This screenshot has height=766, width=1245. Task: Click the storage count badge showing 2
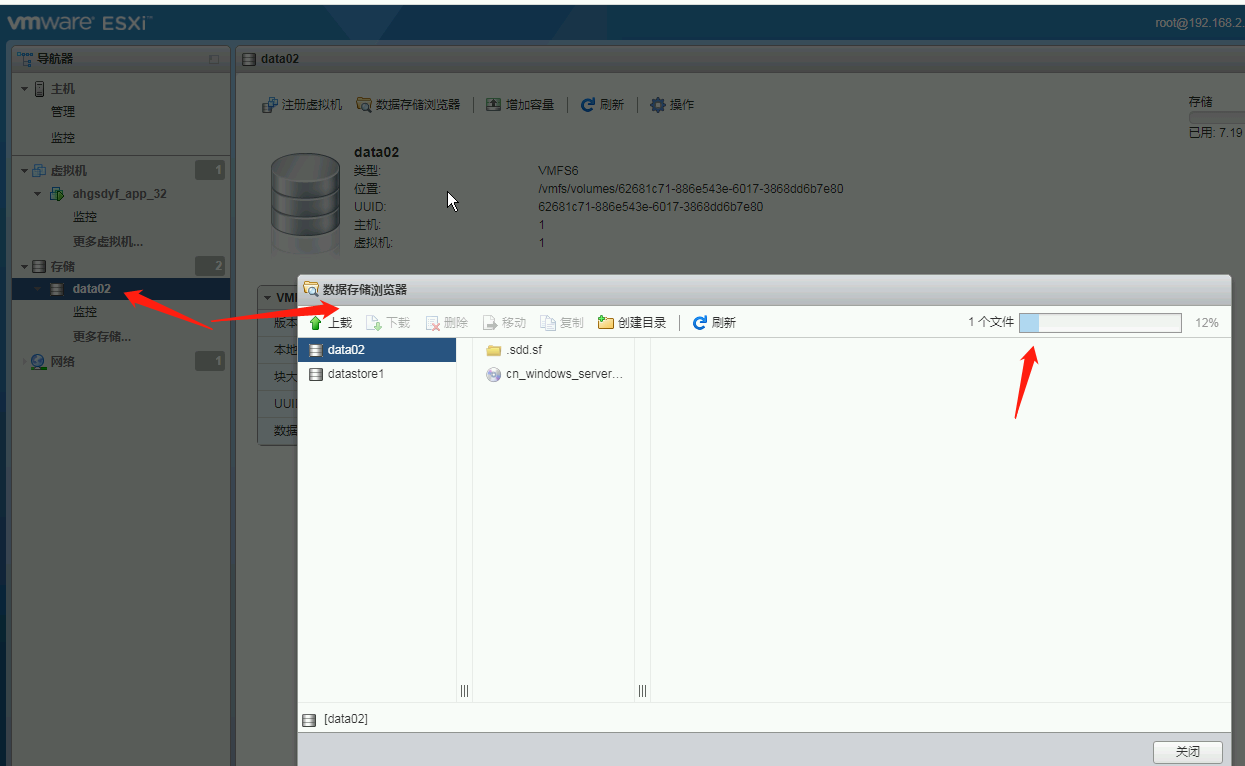coord(210,266)
